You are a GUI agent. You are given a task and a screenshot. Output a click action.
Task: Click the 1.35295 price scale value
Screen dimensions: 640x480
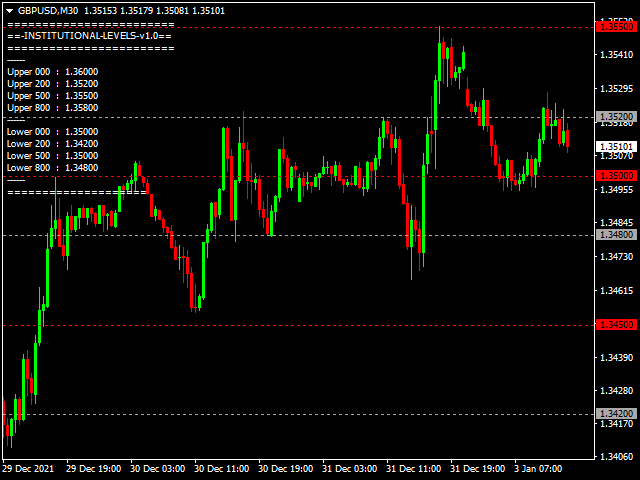[616, 89]
